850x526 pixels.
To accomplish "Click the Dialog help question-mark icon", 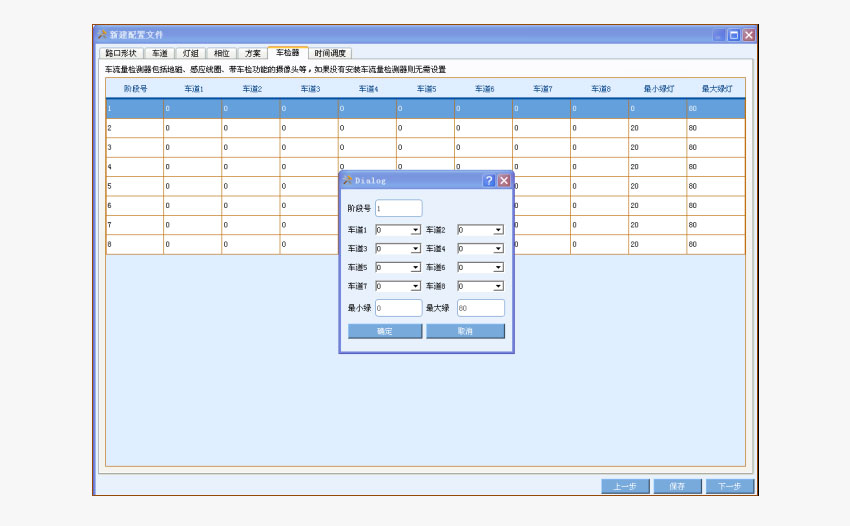I will (x=489, y=181).
